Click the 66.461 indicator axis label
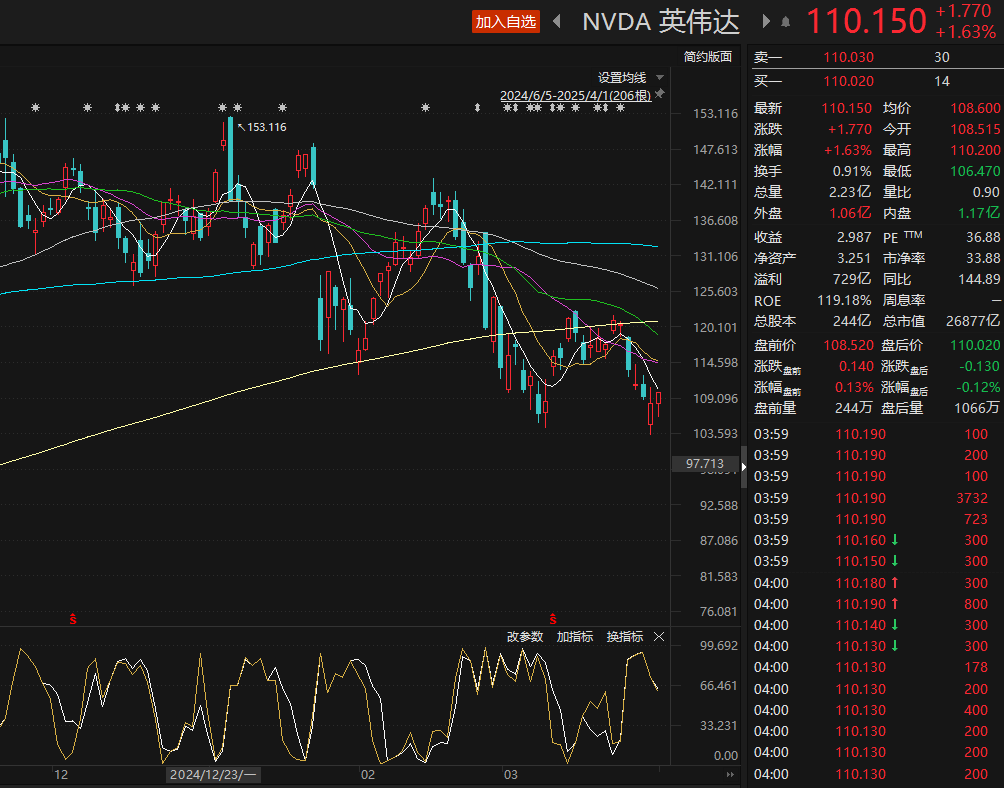This screenshot has width=1004, height=788. click(x=719, y=686)
